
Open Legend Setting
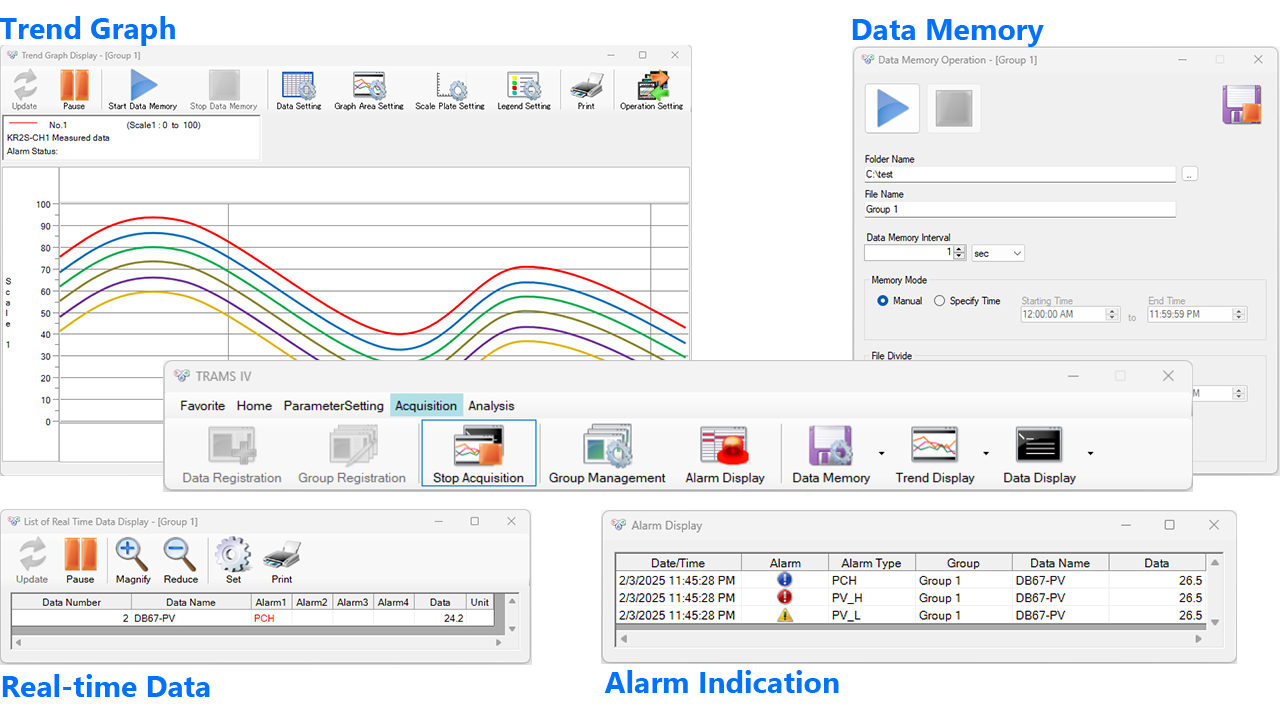click(524, 89)
